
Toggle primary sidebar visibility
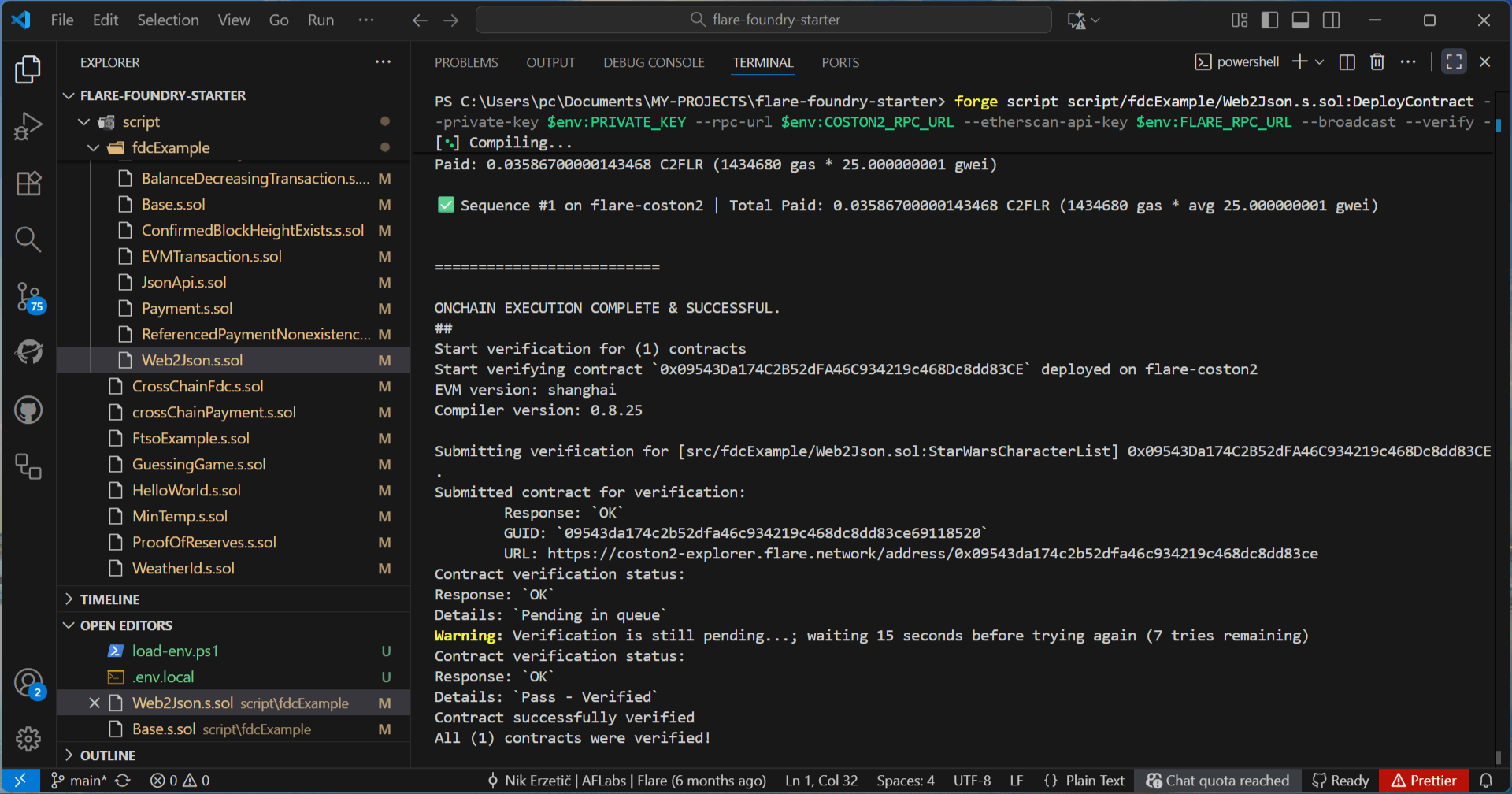pyautogui.click(x=1269, y=20)
